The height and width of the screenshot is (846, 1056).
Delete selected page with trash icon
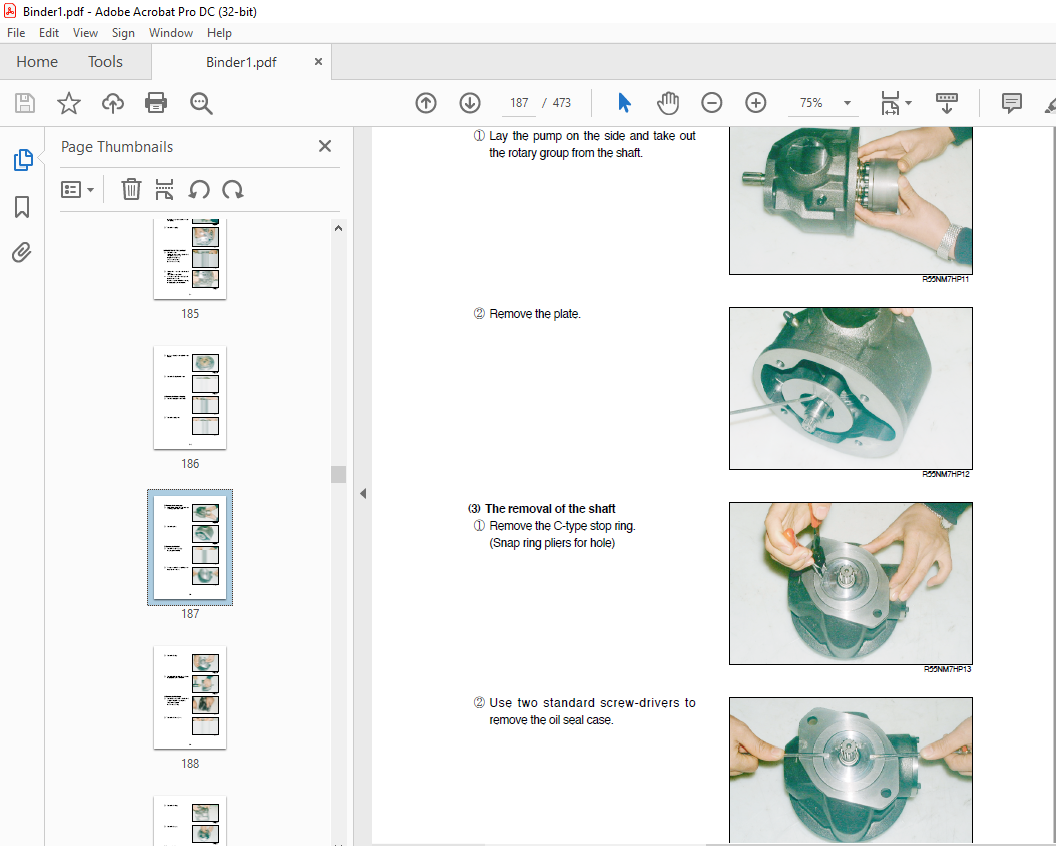pyautogui.click(x=131, y=189)
